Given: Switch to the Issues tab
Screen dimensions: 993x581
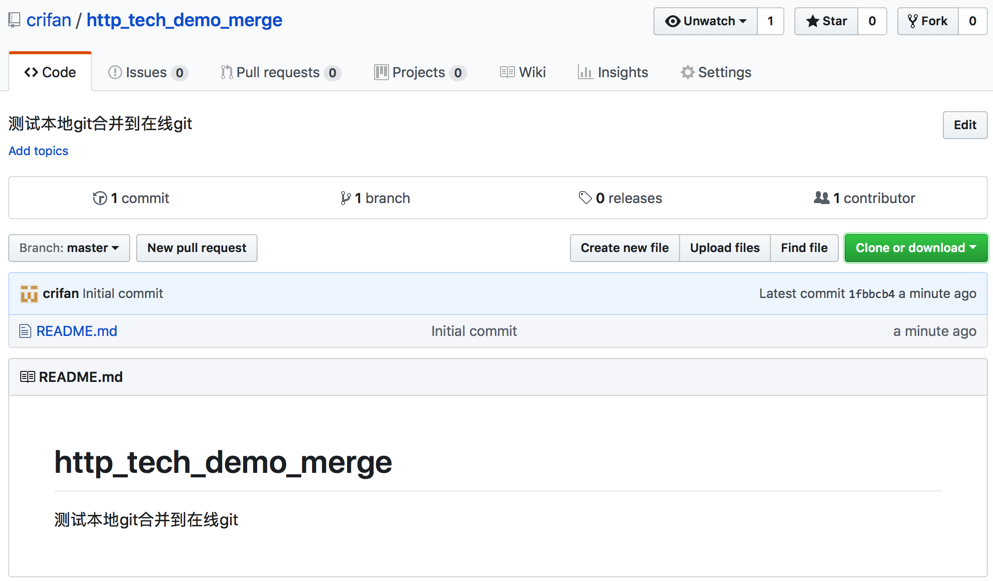Looking at the screenshot, I should point(147,72).
